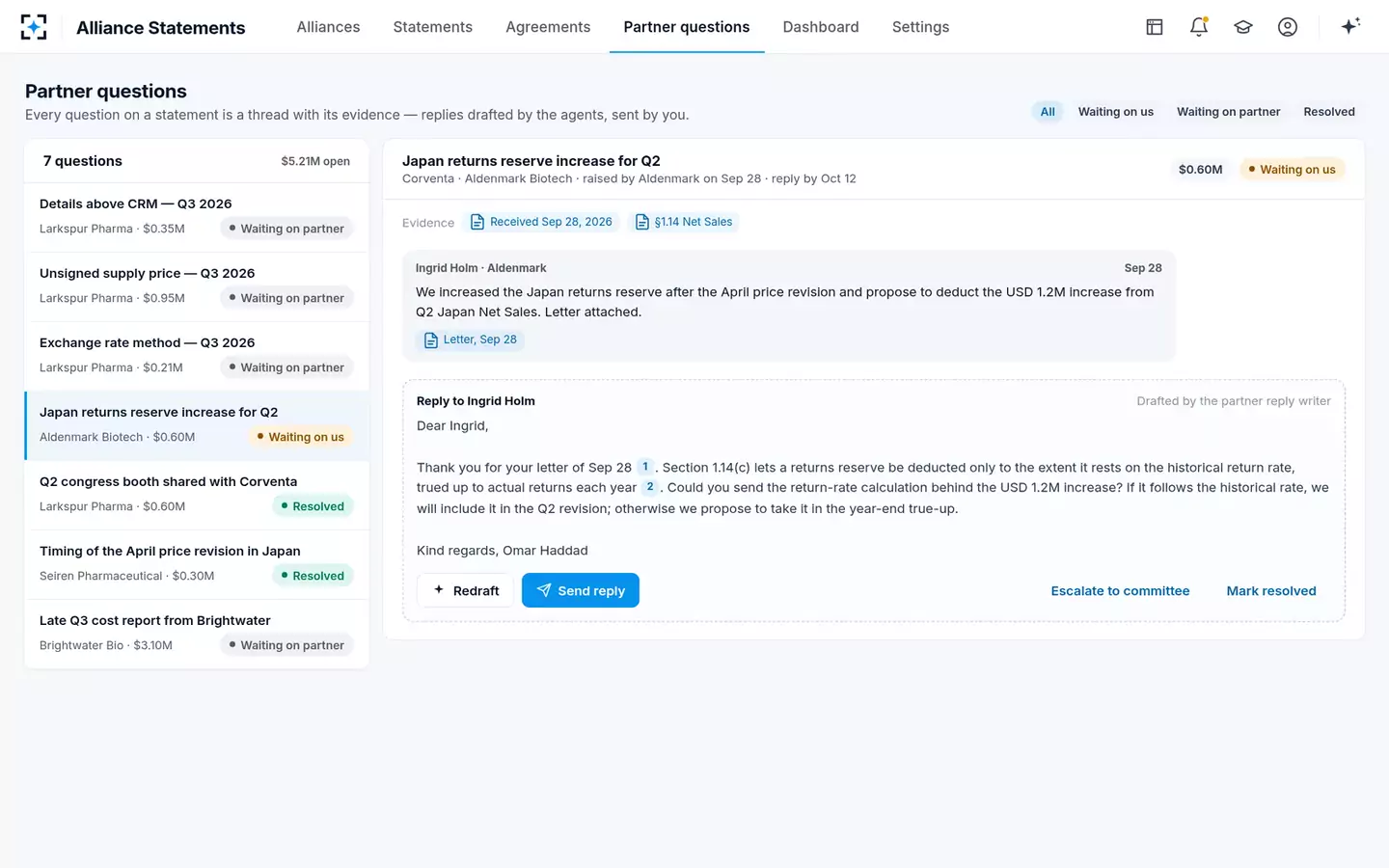This screenshot has height=868, width=1389.
Task: Open the Dashboard tab
Action: (x=821, y=27)
